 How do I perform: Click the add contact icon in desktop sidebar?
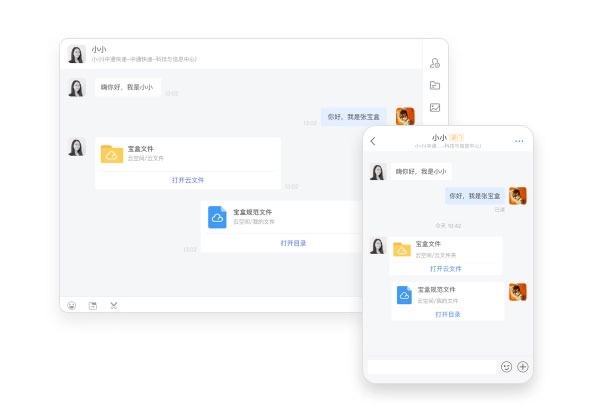(435, 63)
